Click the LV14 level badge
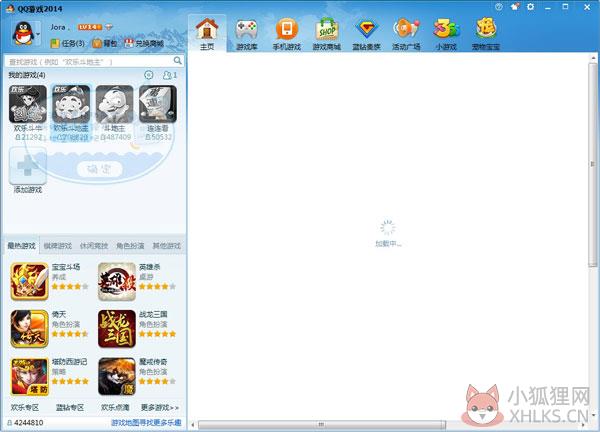 pos(90,27)
